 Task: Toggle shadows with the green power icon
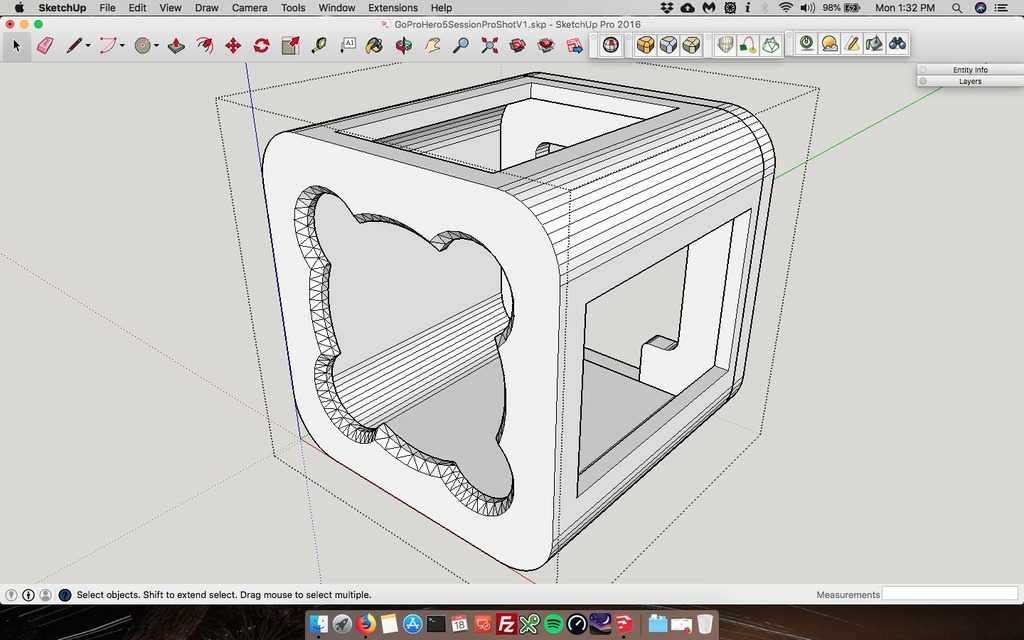[x=805, y=44]
